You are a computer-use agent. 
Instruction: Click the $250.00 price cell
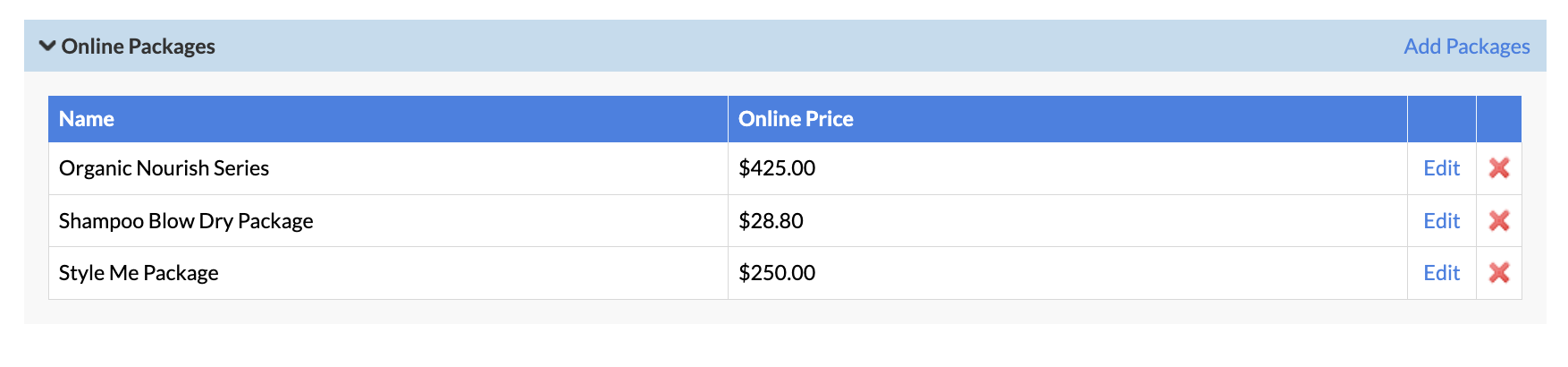point(1067,273)
